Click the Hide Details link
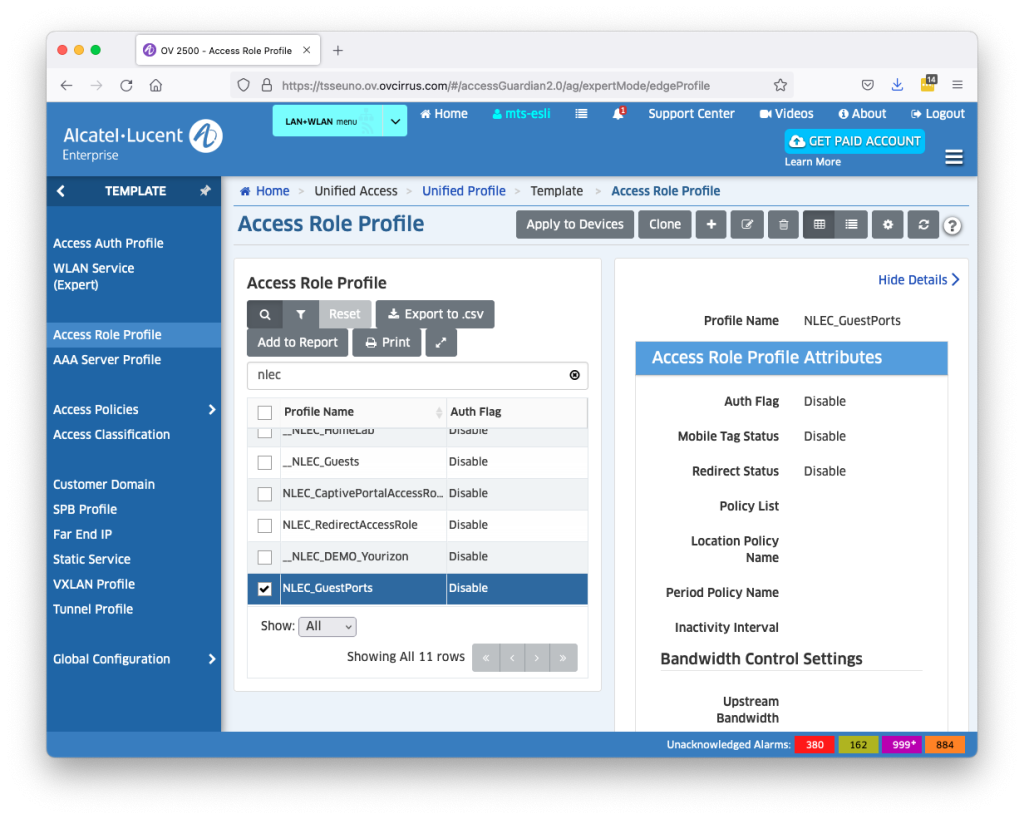1024x819 pixels. coord(918,280)
